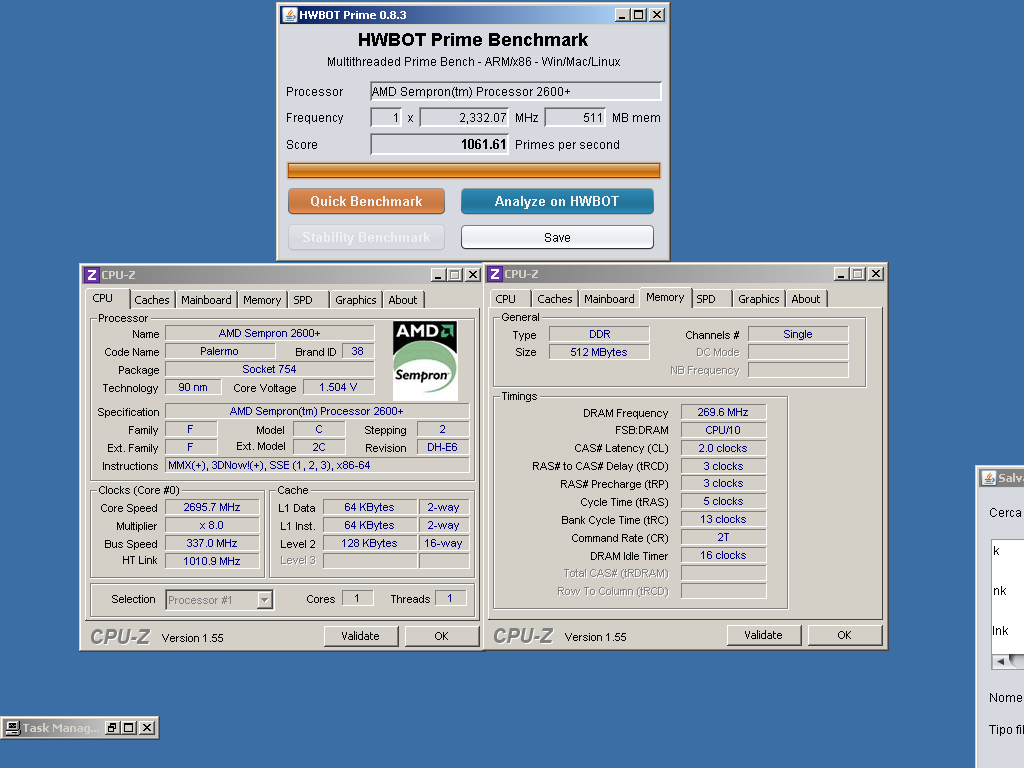Click OK in the right CPU-Z window
Screen dimensions: 1024x768
[844, 635]
